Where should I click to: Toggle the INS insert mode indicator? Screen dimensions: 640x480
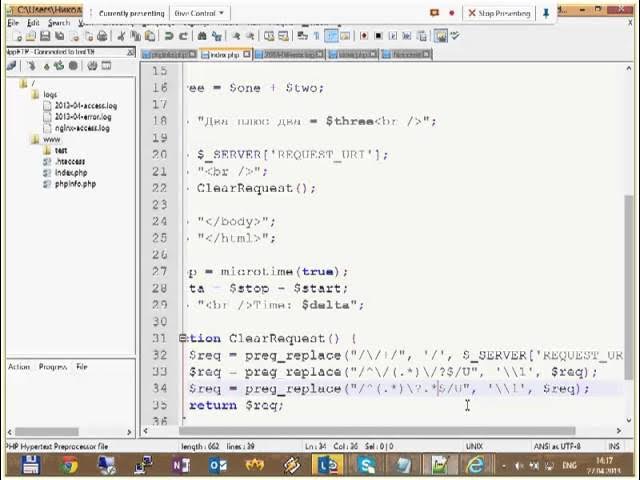614,446
